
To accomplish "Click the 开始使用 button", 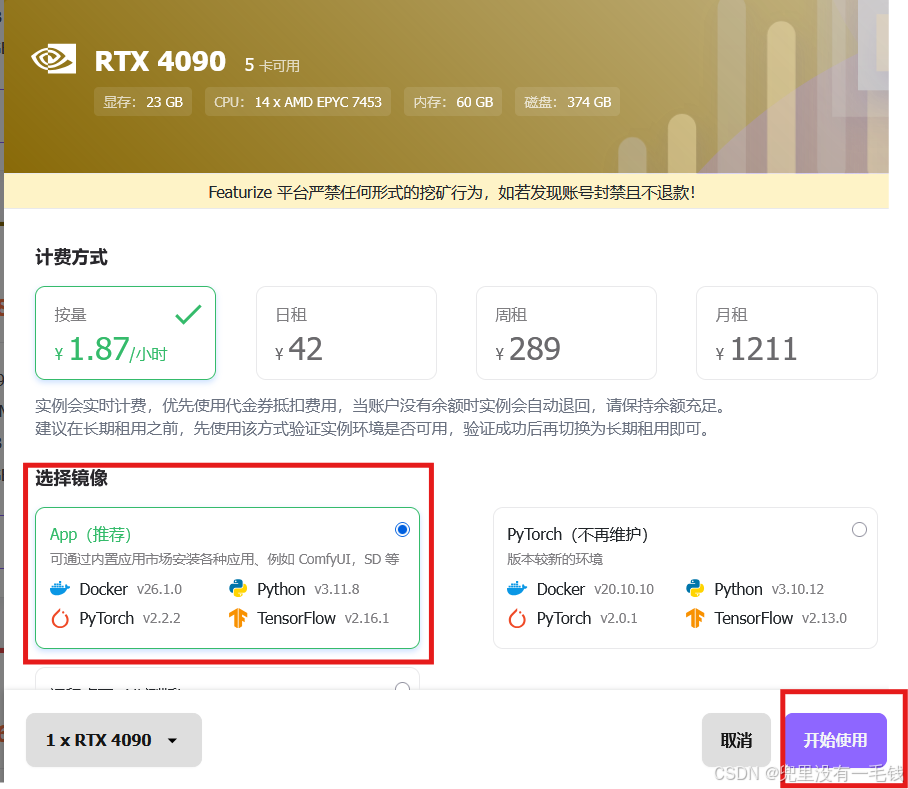I will [836, 740].
